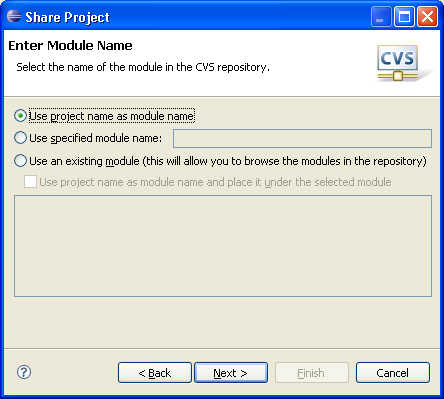
Task: Click the "Share Project" title bar text
Action: (x=68, y=17)
